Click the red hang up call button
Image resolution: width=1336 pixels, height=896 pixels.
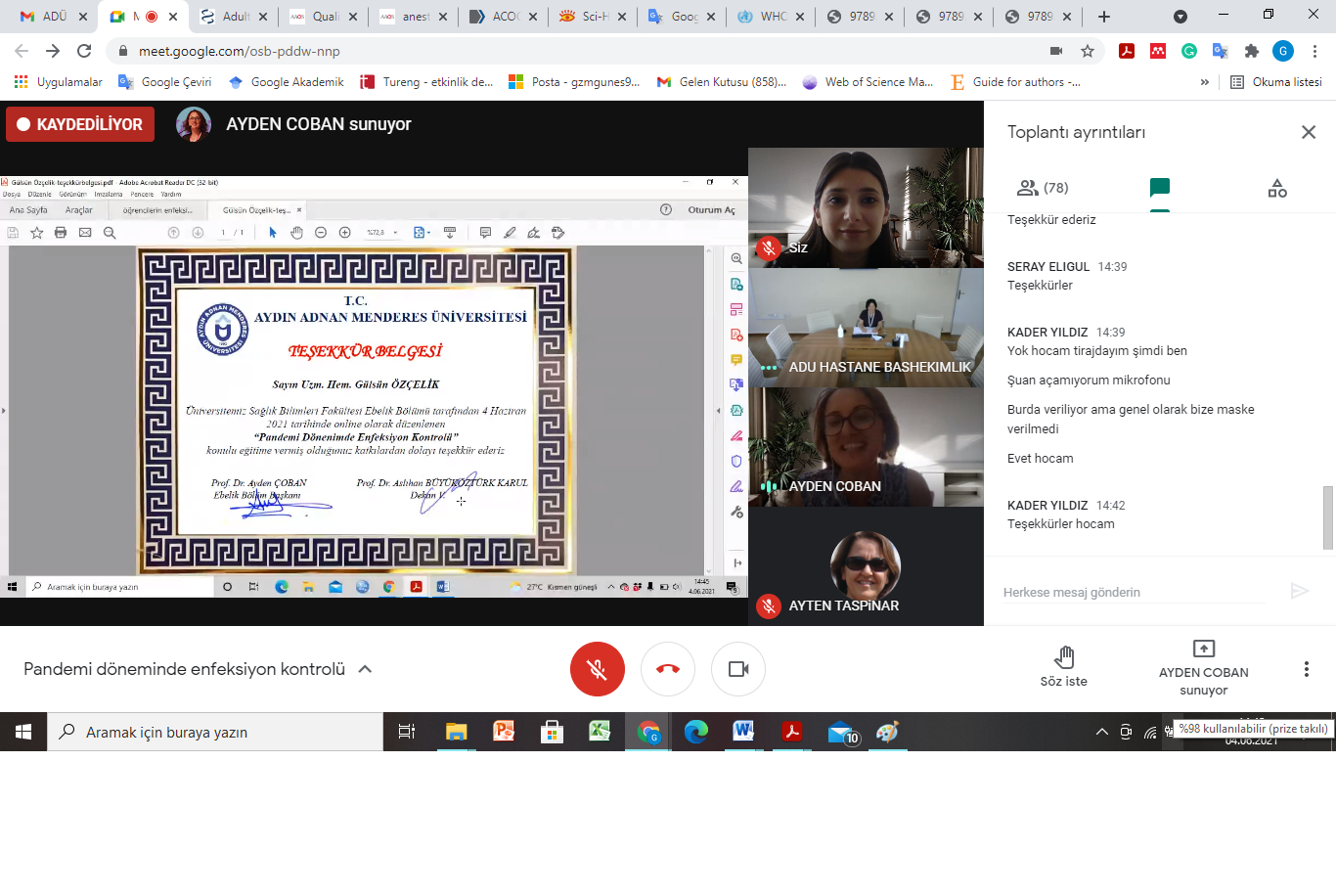click(x=668, y=669)
